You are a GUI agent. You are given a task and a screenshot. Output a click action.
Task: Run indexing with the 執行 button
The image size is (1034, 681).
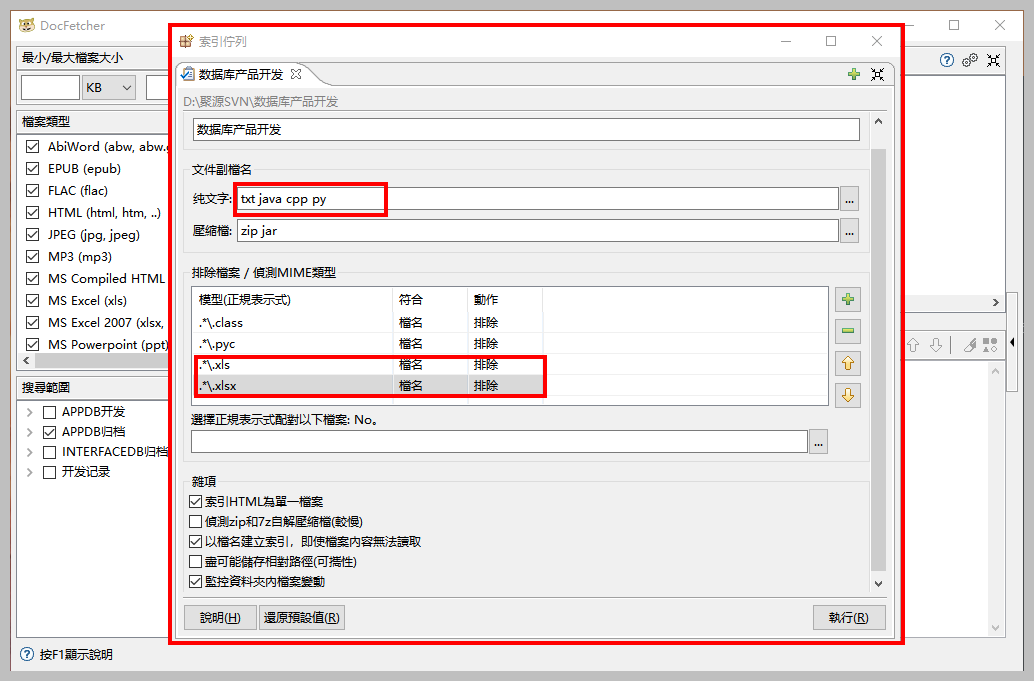click(x=849, y=617)
